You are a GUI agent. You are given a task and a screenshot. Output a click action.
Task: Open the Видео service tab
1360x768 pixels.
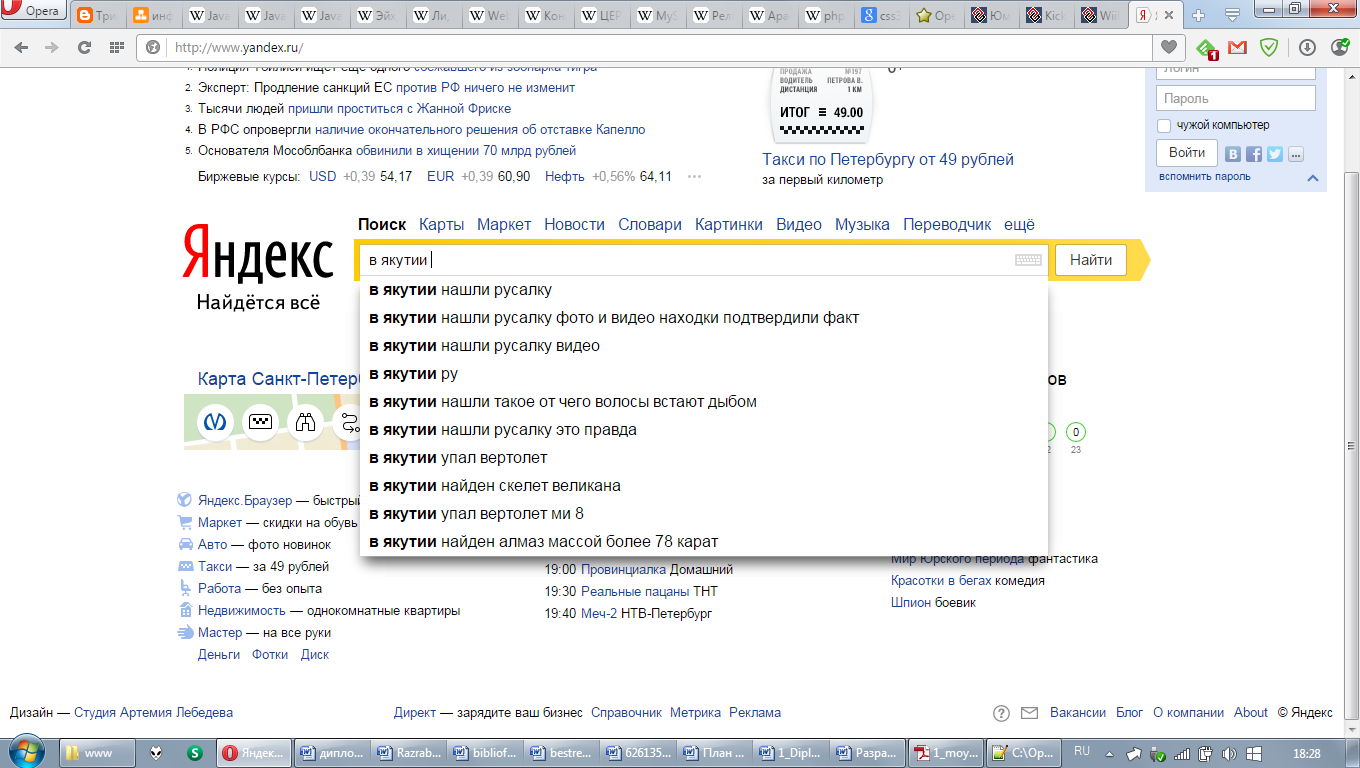pos(799,225)
